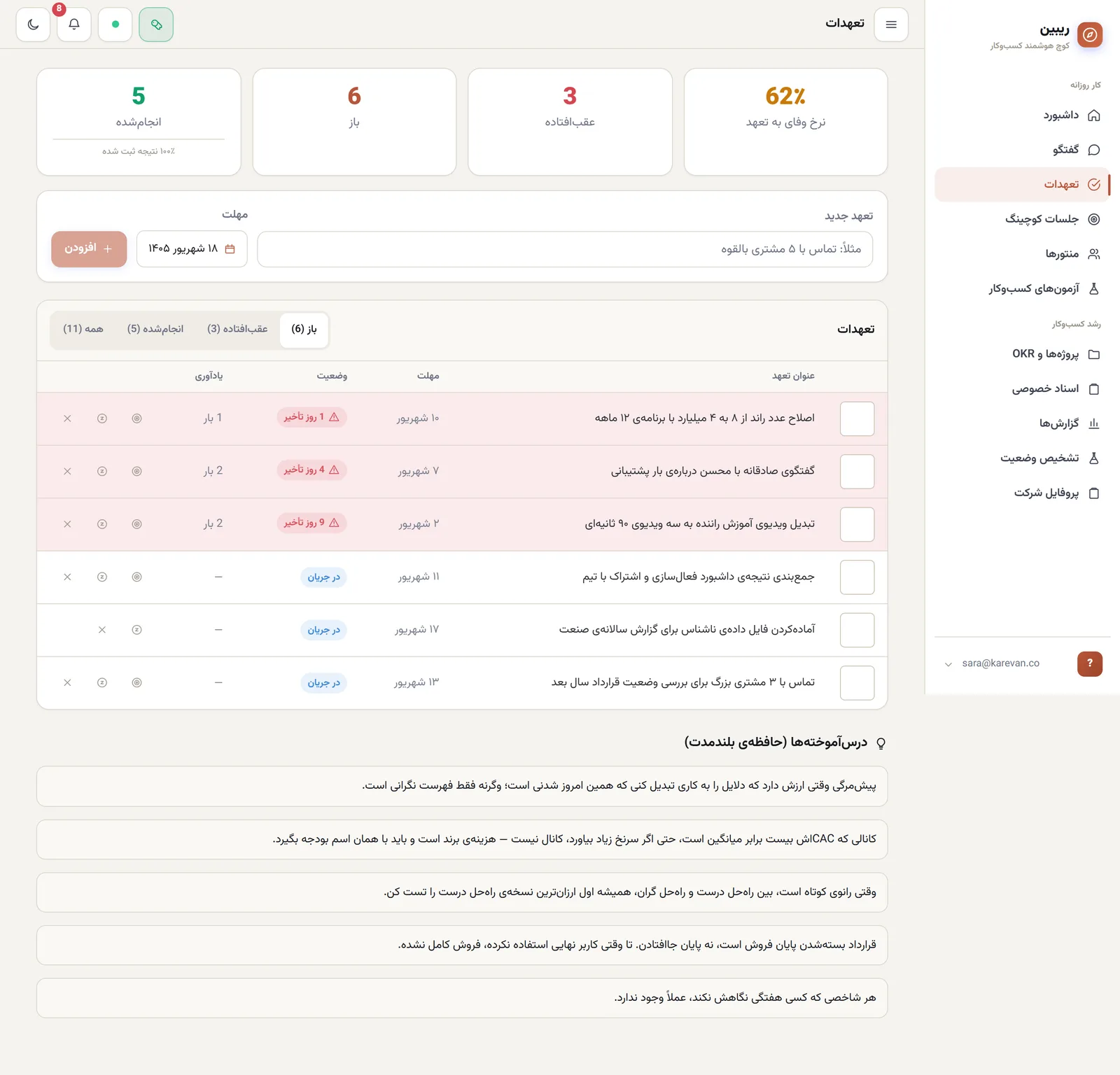1120x1075 pixels.
Task: Click the green status dot button
Action: click(115, 24)
